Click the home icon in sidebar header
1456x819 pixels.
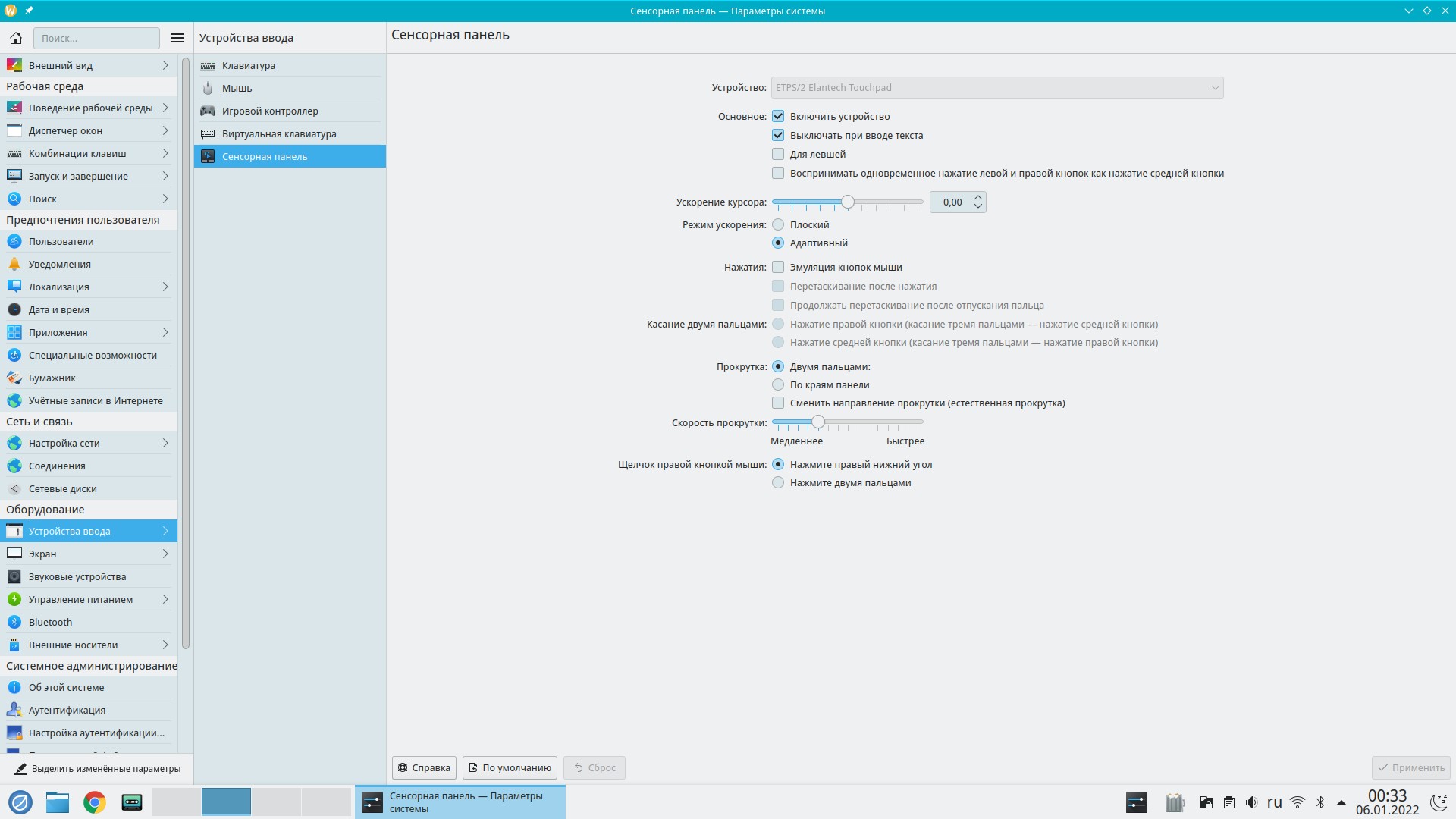point(16,38)
